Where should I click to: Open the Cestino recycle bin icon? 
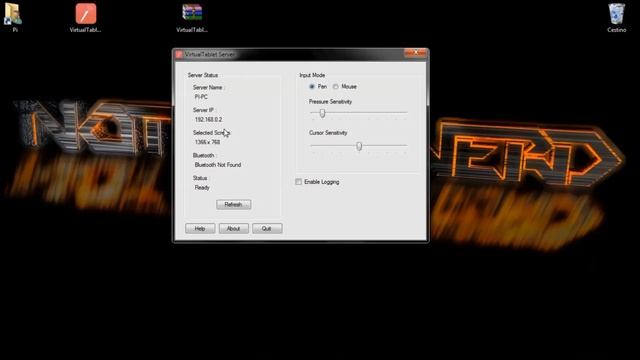point(616,14)
